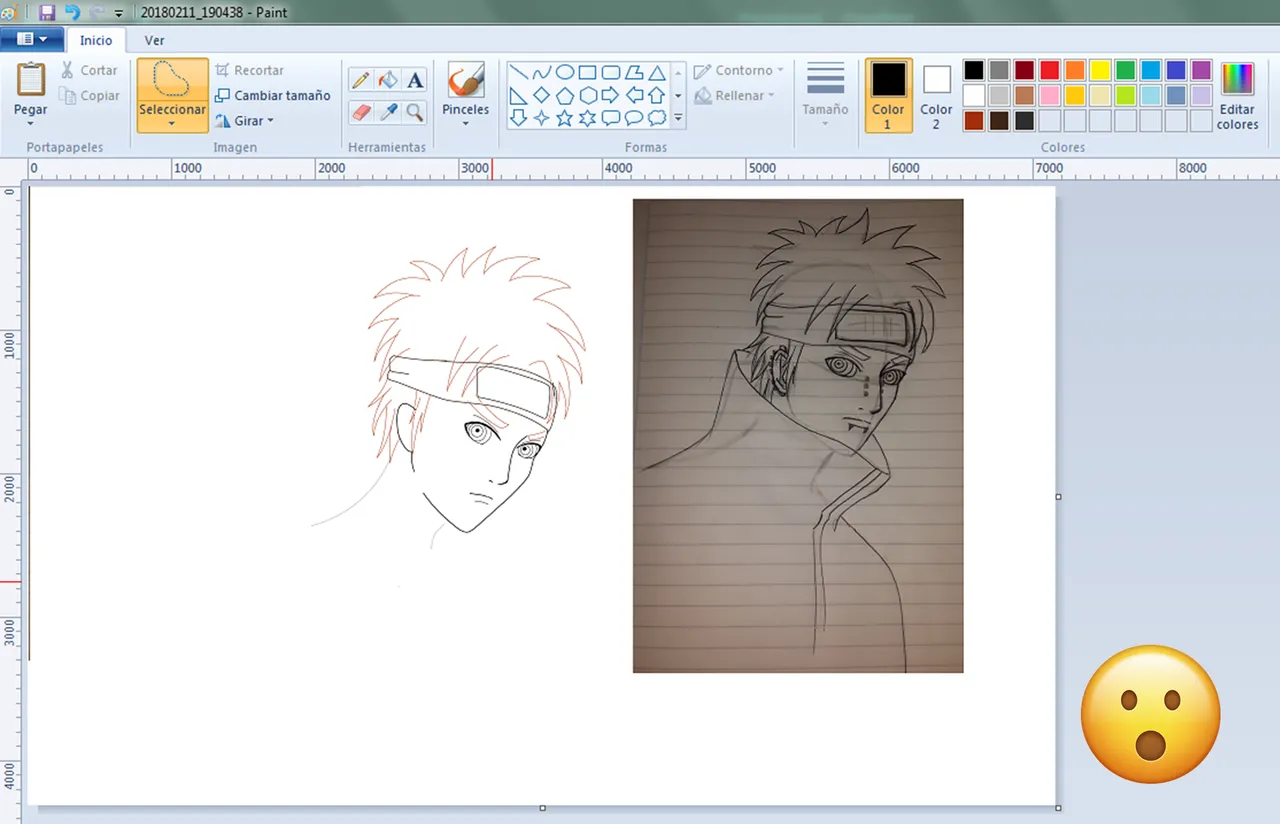Select the Text tool

click(x=415, y=80)
